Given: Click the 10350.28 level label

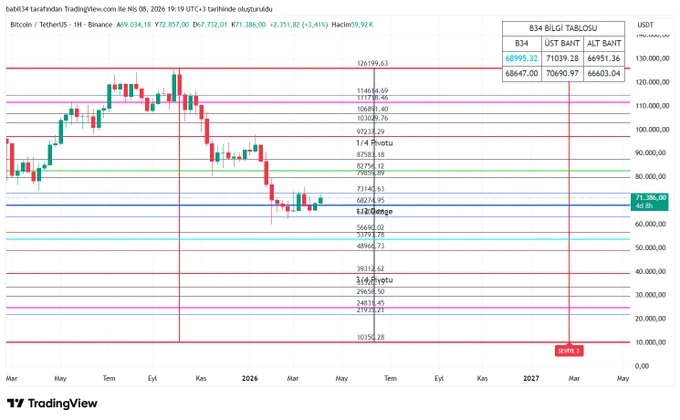Looking at the screenshot, I should 370,337.
